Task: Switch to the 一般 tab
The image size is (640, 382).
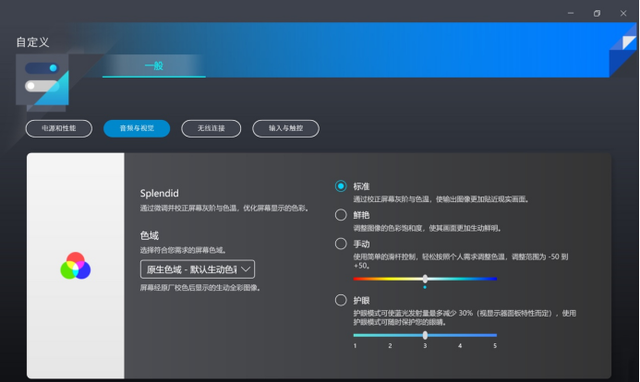Action: pyautogui.click(x=154, y=66)
